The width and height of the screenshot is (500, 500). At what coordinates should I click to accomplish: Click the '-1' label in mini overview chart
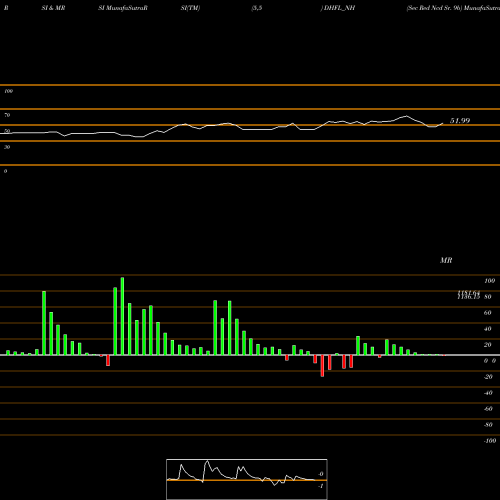point(321,486)
